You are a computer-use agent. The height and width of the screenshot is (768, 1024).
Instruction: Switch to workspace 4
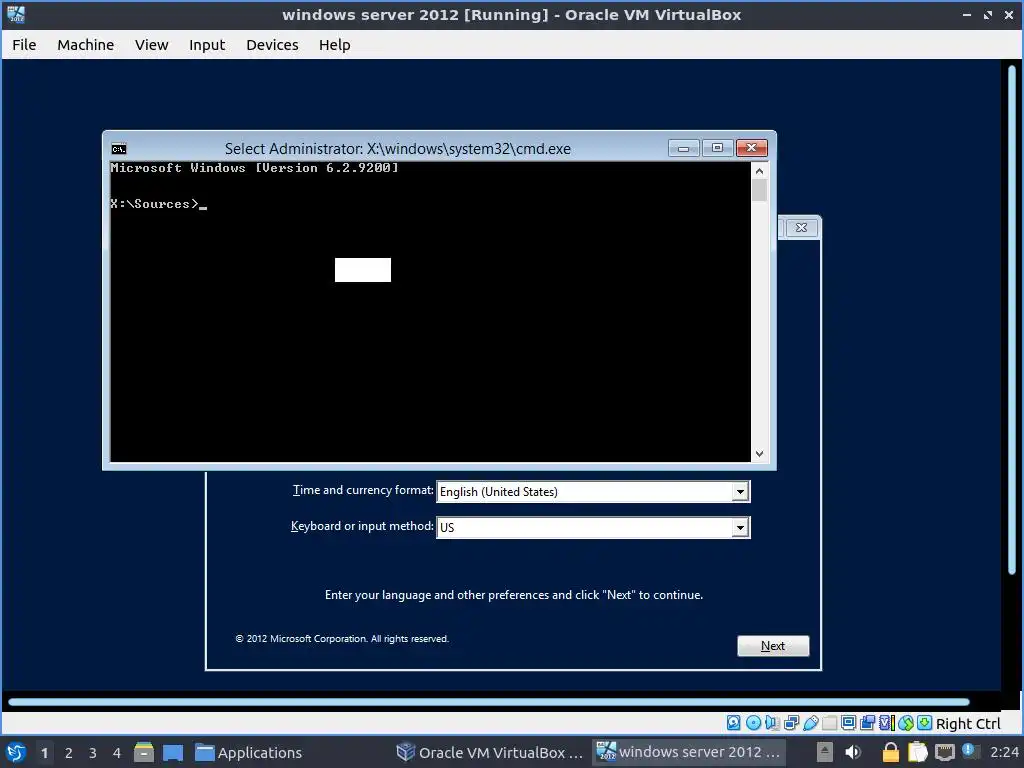tap(117, 753)
